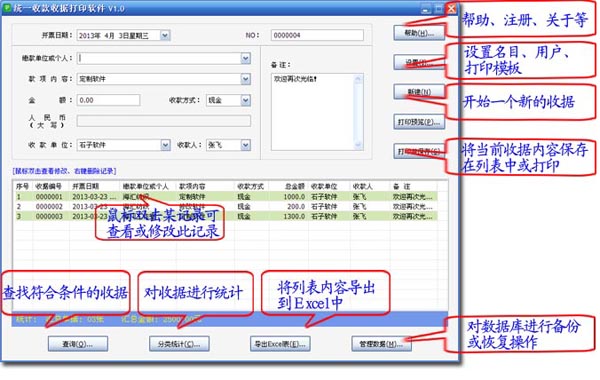Open the 款项内容 item dropdown arrow
This screenshot has height=380, width=600.
246,79
